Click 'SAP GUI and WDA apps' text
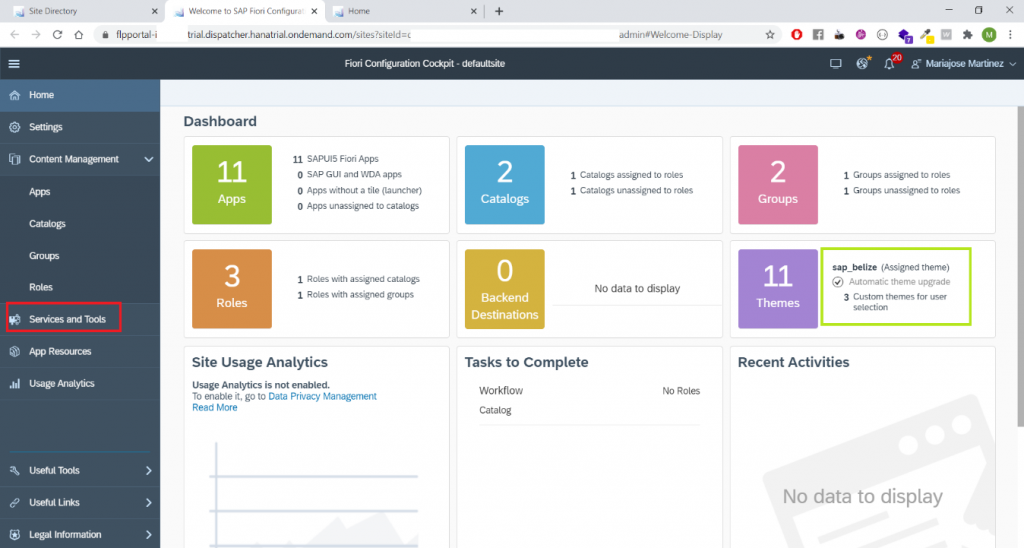This screenshot has width=1024, height=548. (x=354, y=174)
